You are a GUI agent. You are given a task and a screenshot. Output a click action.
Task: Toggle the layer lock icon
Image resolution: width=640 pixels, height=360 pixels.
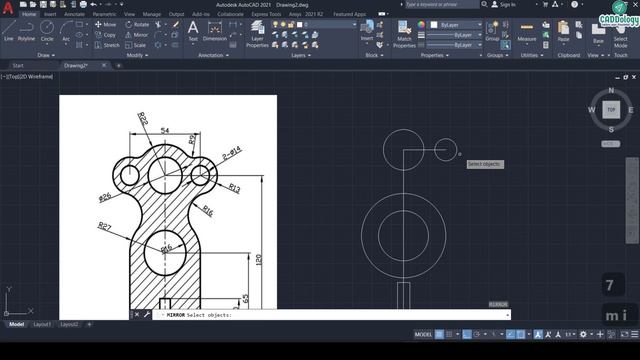coord(291,25)
